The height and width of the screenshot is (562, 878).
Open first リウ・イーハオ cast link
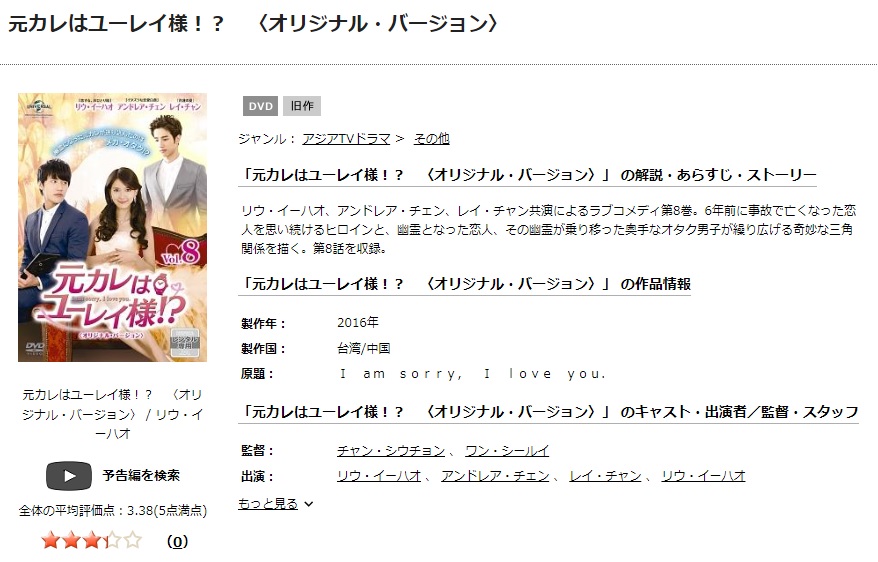point(379,476)
